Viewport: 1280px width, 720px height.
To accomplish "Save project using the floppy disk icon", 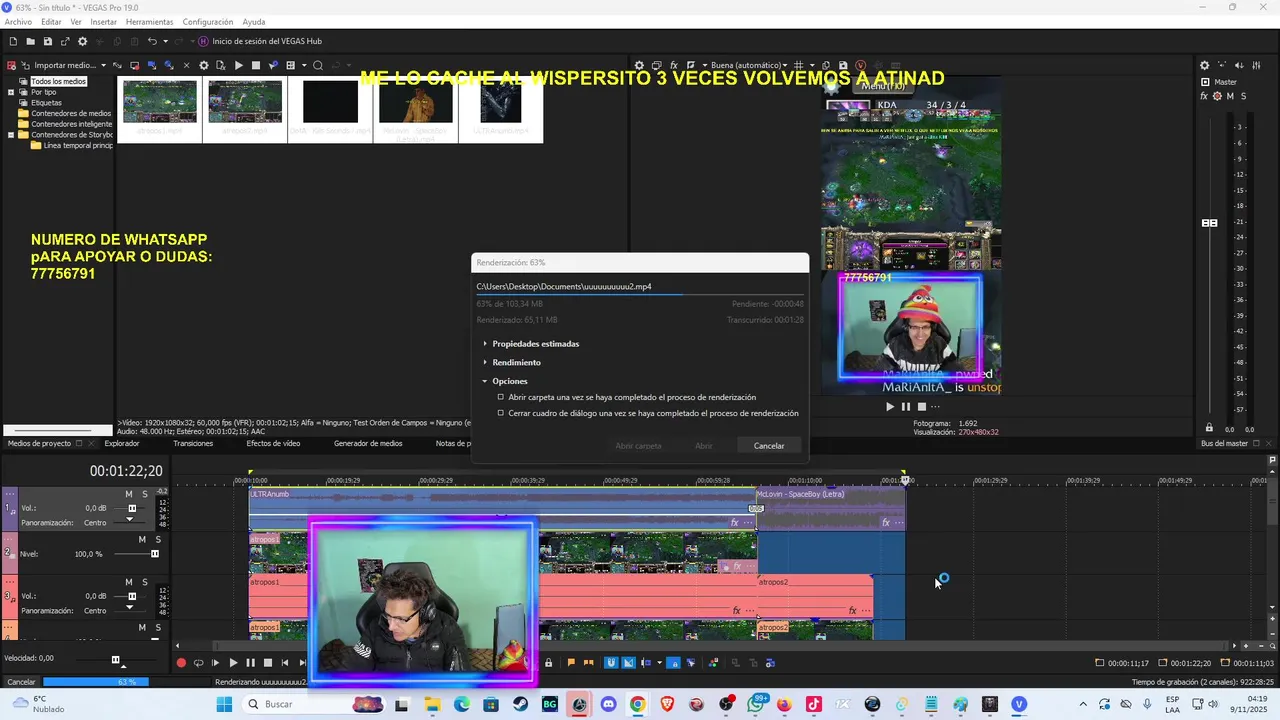I will (x=48, y=41).
